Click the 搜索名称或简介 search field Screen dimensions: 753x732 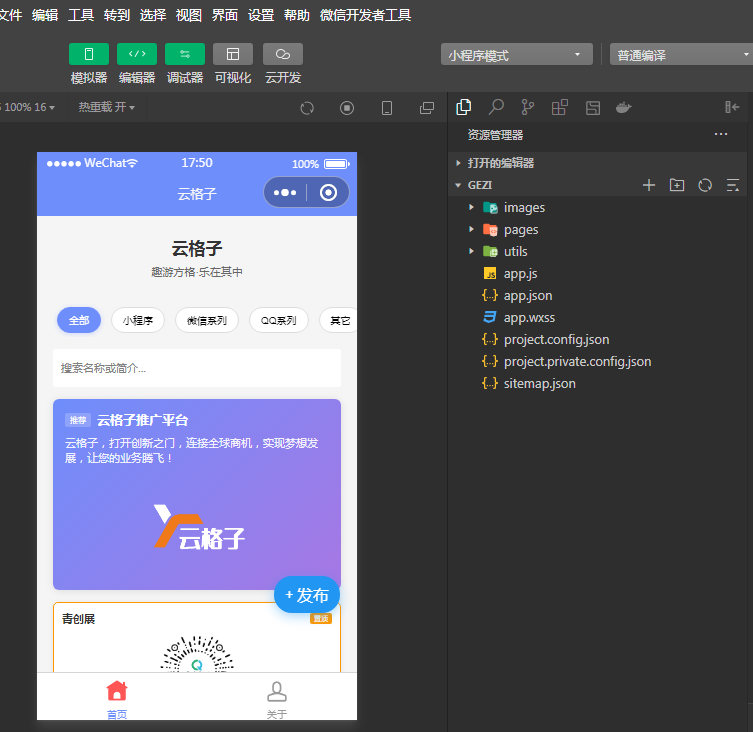point(197,368)
